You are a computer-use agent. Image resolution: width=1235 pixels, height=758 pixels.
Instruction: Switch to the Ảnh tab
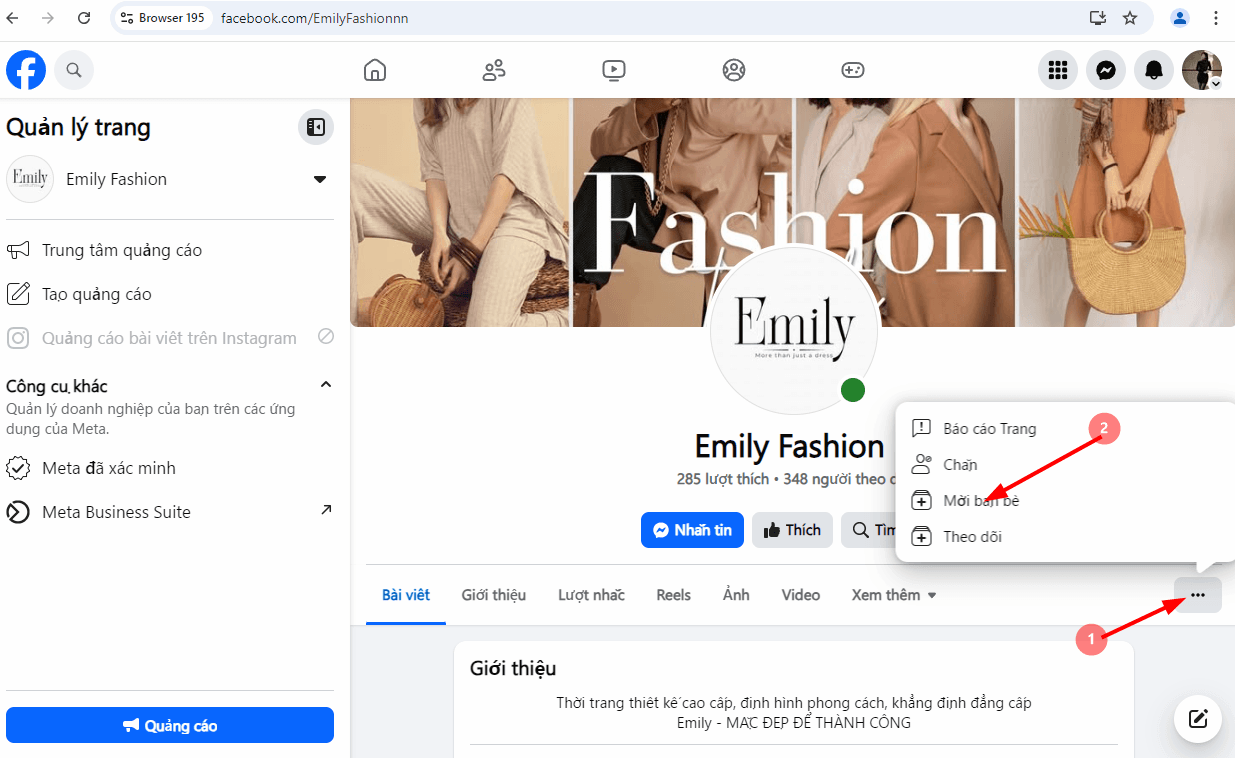point(736,595)
